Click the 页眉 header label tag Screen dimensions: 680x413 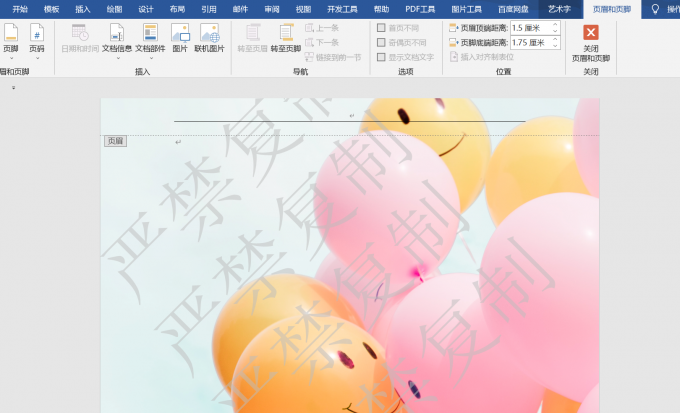point(115,141)
